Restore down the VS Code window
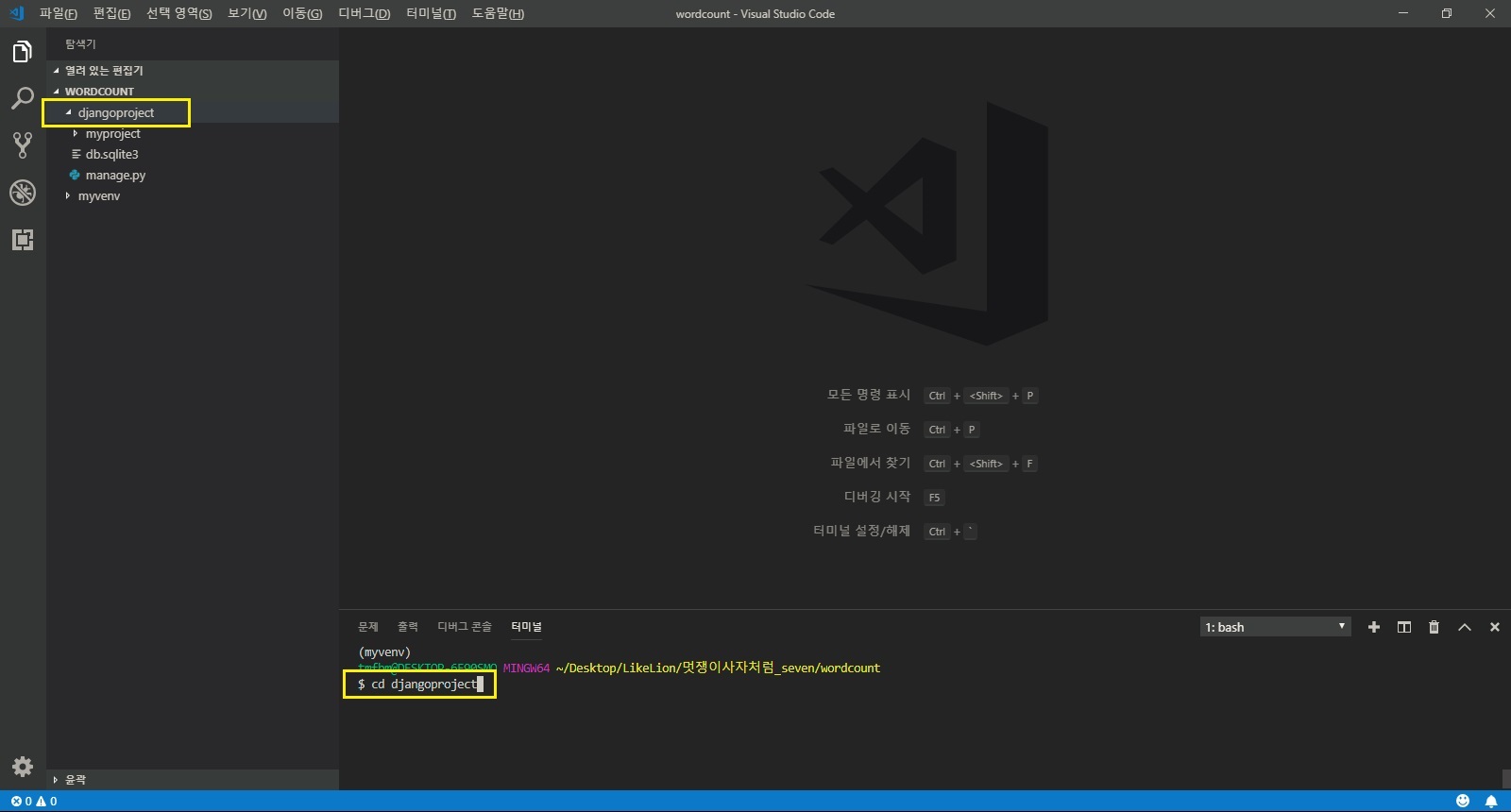1511x812 pixels. (x=1447, y=13)
